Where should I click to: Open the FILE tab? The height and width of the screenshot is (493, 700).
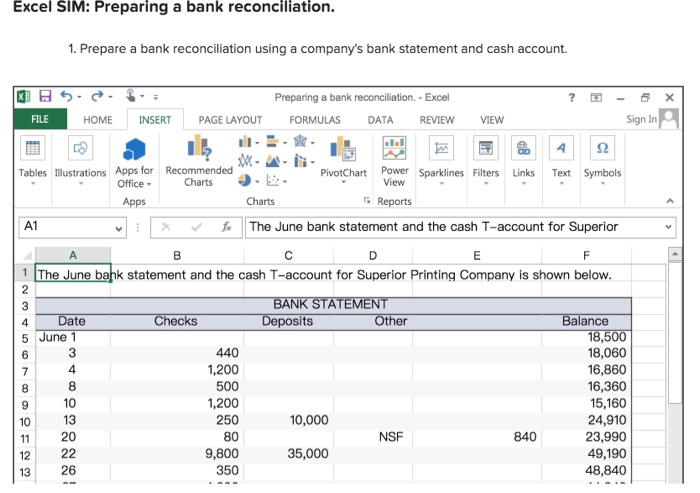click(40, 119)
